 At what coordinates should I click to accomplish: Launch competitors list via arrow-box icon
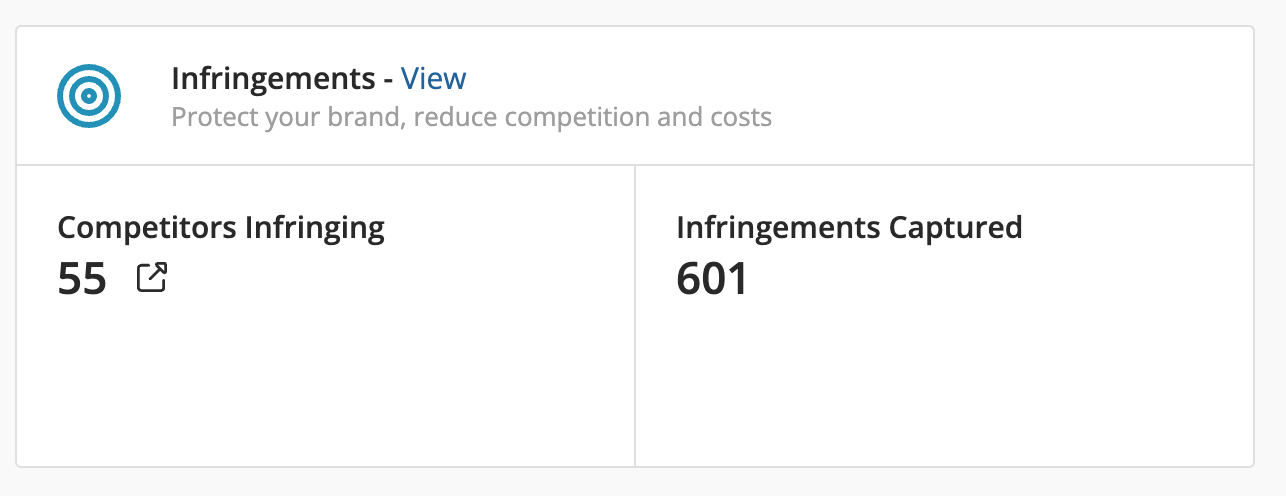tap(151, 278)
